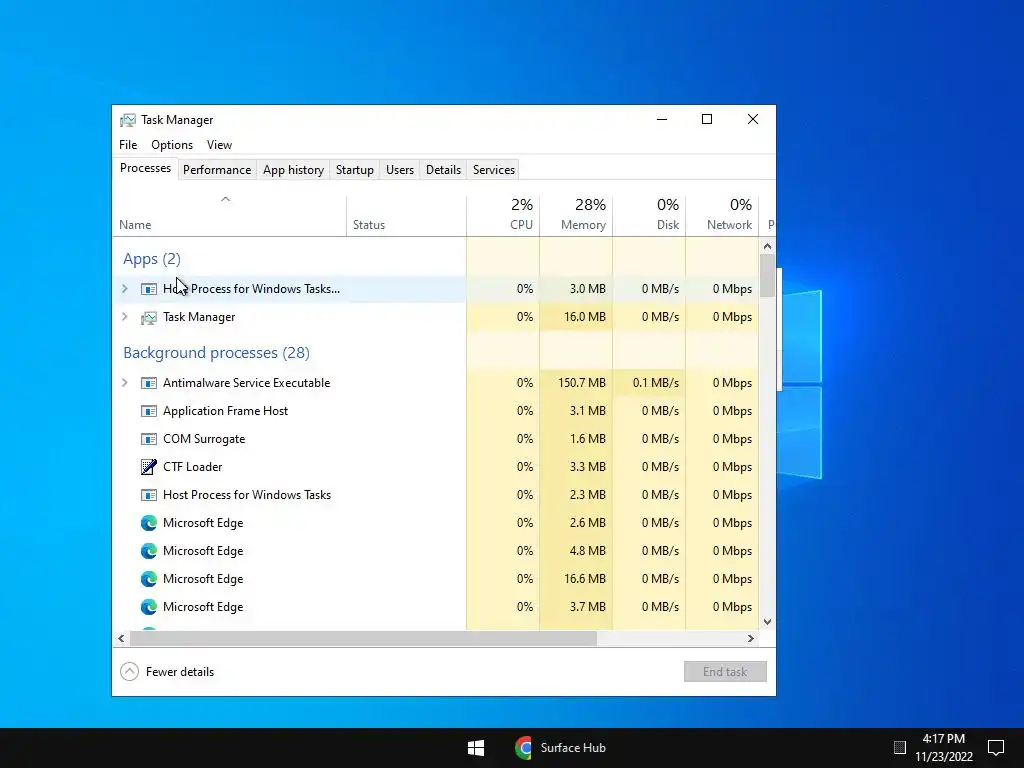This screenshot has width=1024, height=768.
Task: Open the View menu
Action: pyautogui.click(x=219, y=145)
